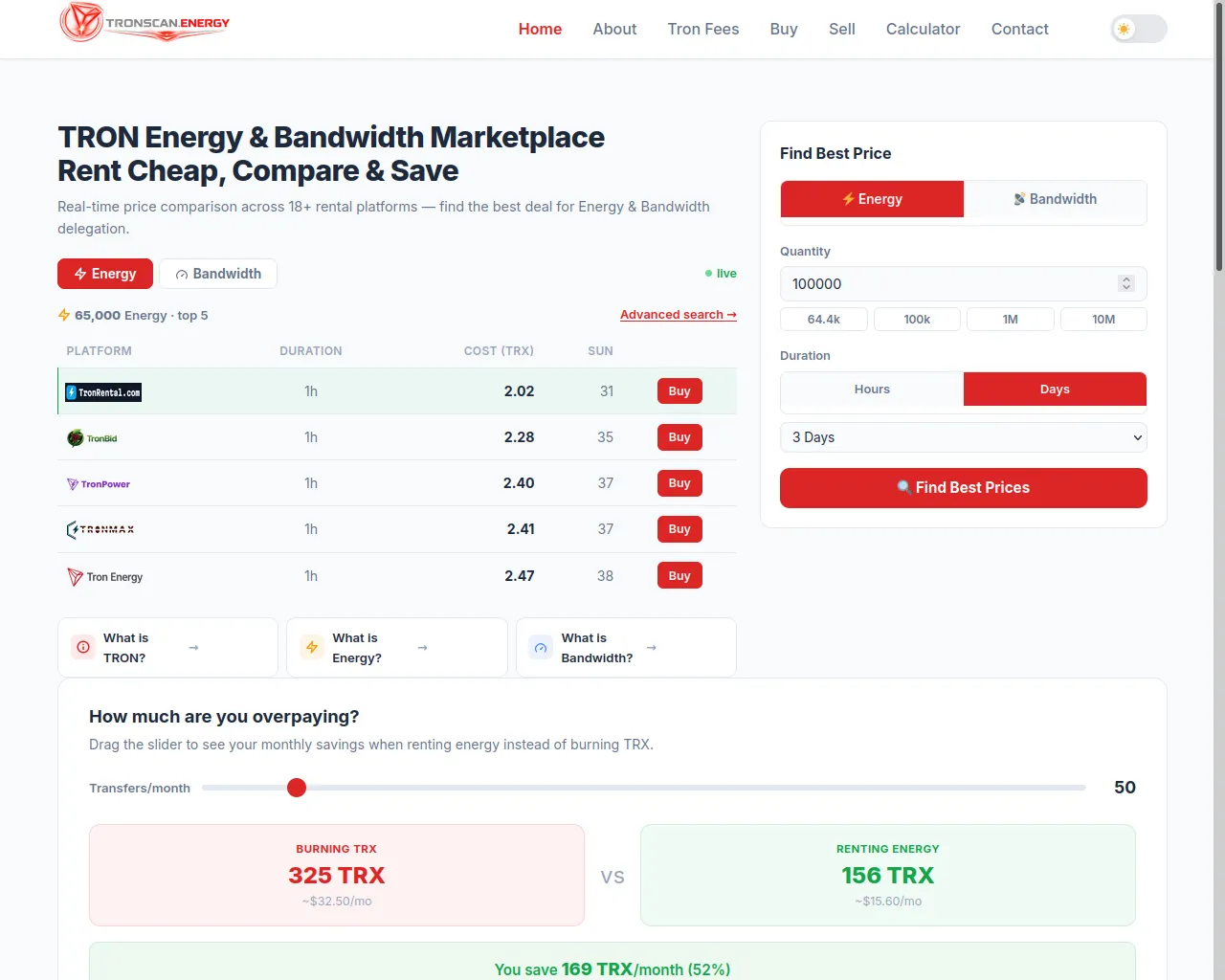Viewport: 1225px width, 980px height.
Task: Set quantity preset 10M
Action: click(1103, 320)
